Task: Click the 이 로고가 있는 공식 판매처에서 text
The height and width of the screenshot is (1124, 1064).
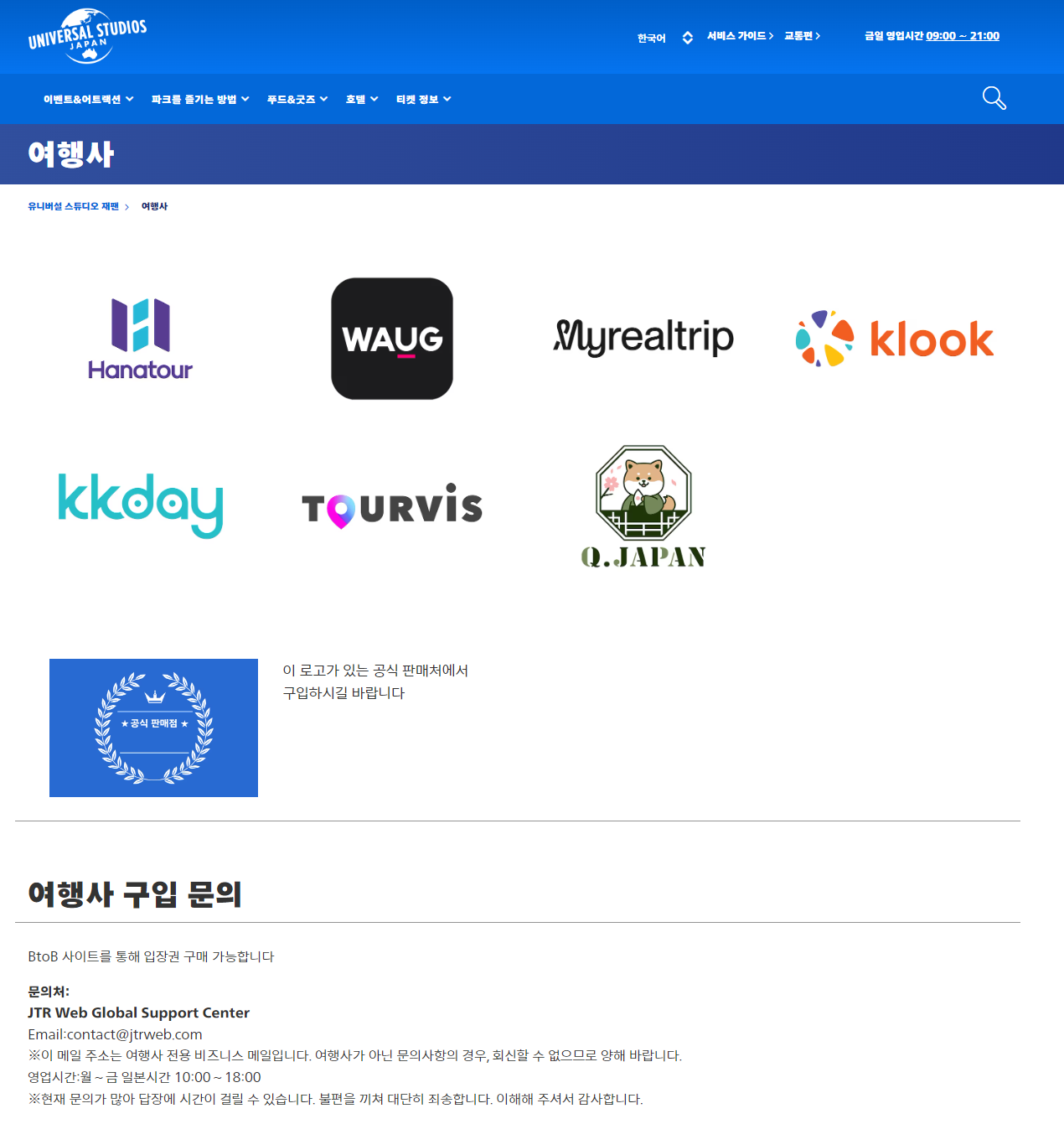Action: (x=375, y=671)
